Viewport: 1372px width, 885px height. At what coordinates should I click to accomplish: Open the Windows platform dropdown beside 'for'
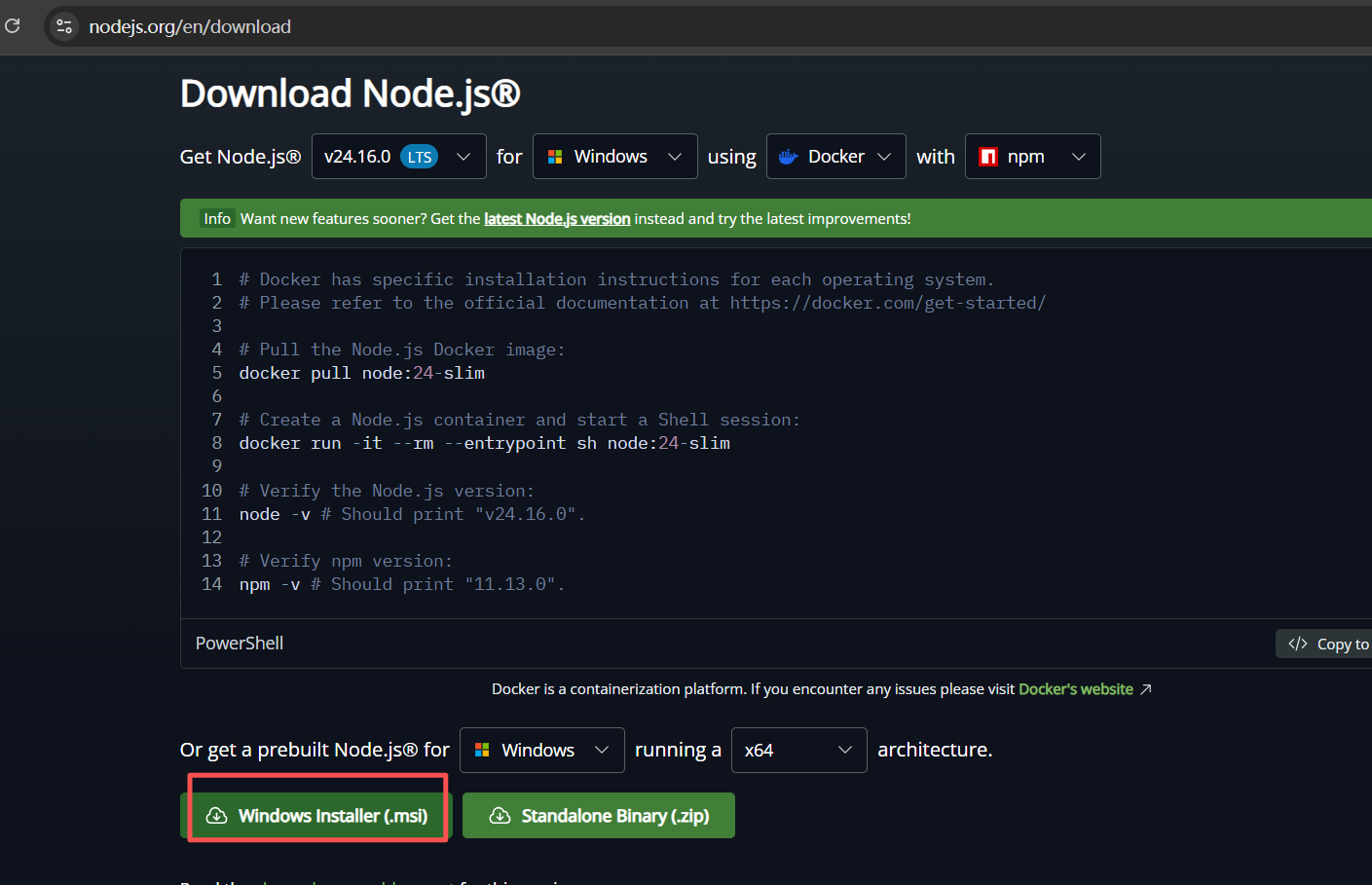click(x=614, y=157)
